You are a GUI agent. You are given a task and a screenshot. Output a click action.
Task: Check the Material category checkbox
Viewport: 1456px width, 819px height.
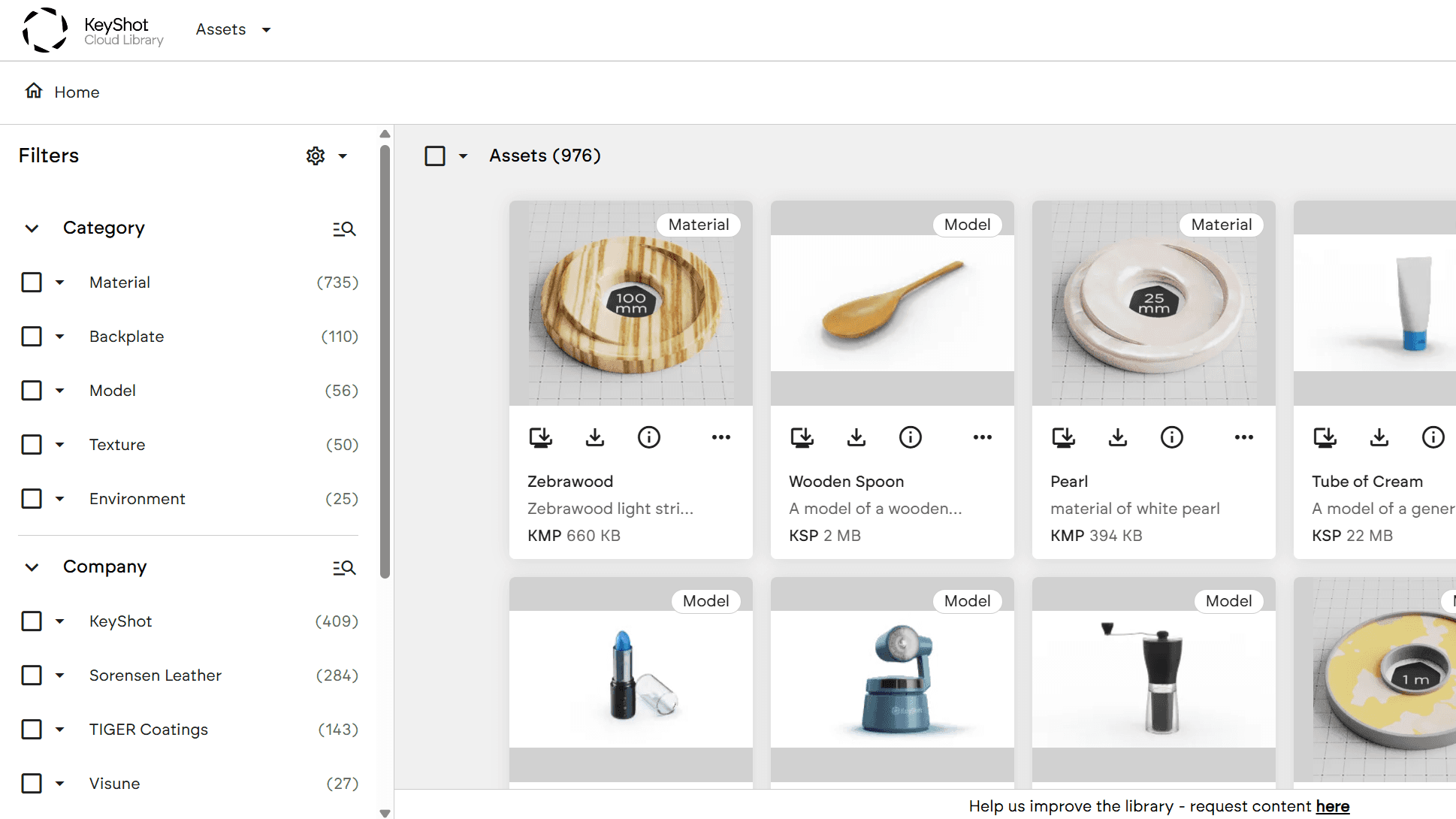point(32,283)
